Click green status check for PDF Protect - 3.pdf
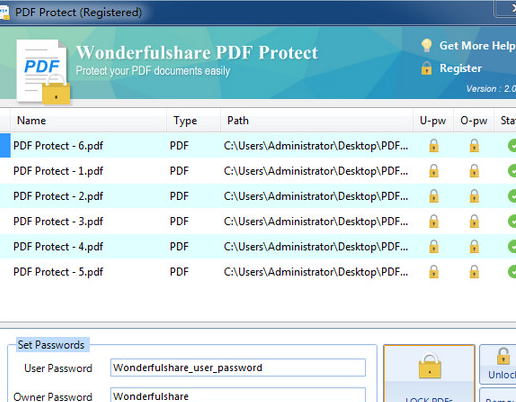Image resolution: width=516 pixels, height=402 pixels. 512,221
